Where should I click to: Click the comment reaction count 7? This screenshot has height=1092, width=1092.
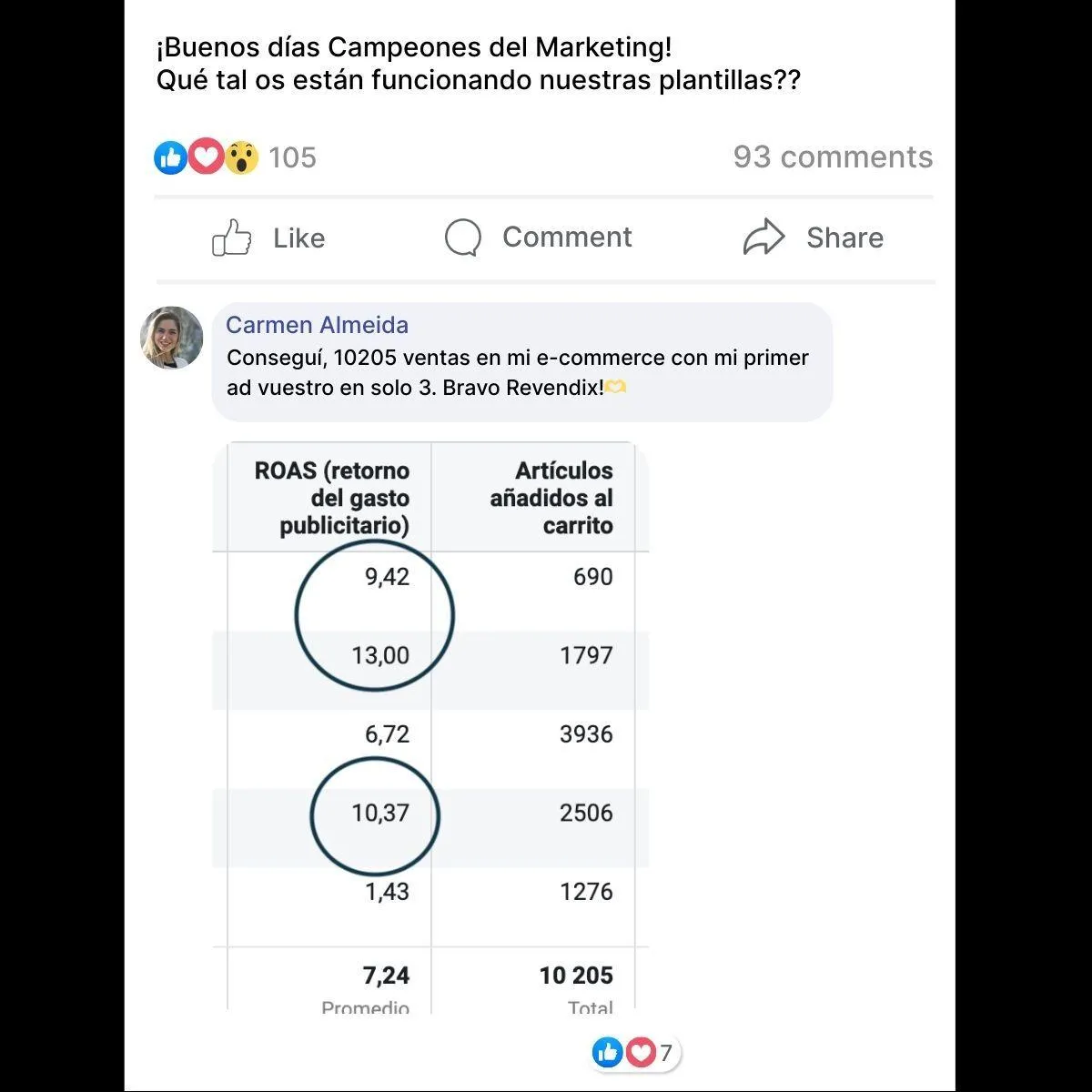tap(666, 1053)
